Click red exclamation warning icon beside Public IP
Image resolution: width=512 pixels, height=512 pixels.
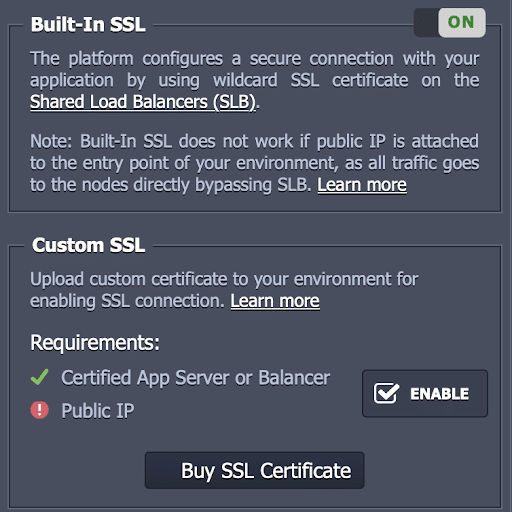point(40,410)
